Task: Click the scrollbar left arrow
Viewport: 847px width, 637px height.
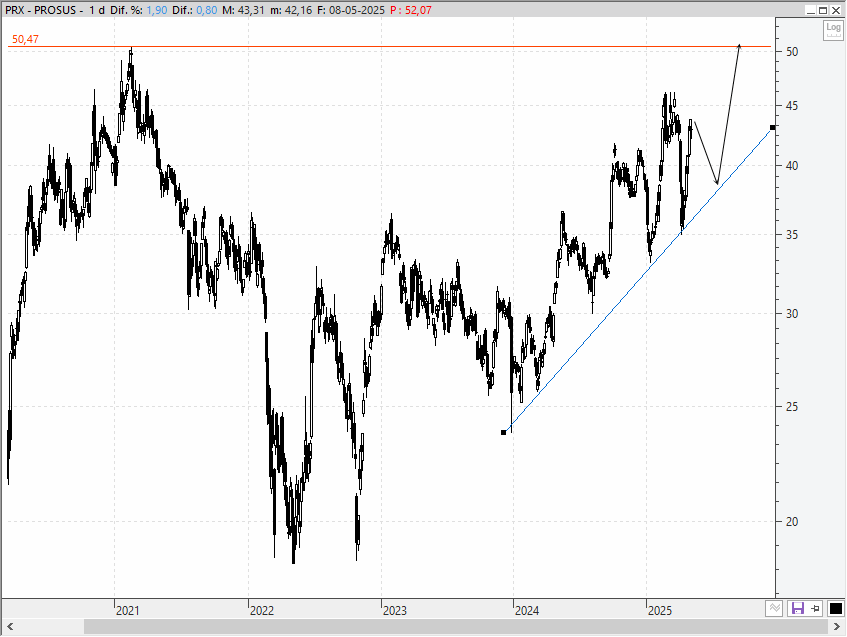Action: (9, 627)
